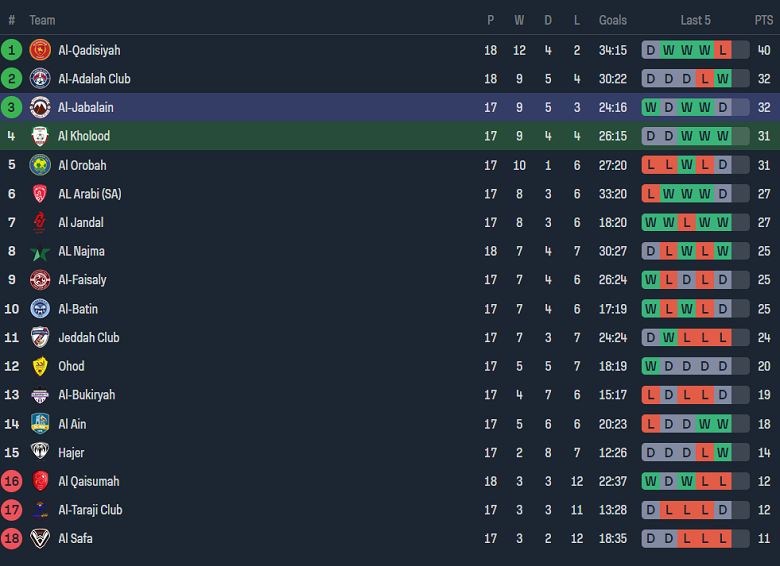
Task: Sort table by PTS column header
Action: click(764, 20)
